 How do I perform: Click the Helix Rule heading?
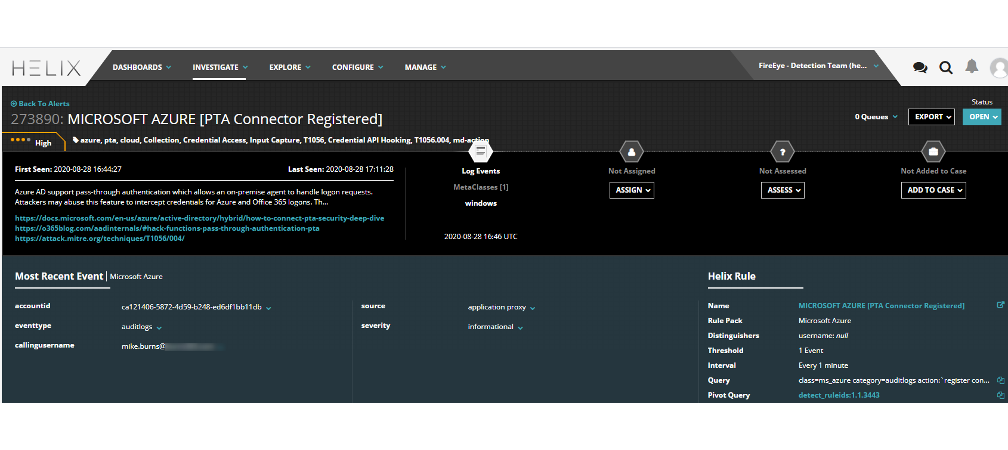point(732,276)
